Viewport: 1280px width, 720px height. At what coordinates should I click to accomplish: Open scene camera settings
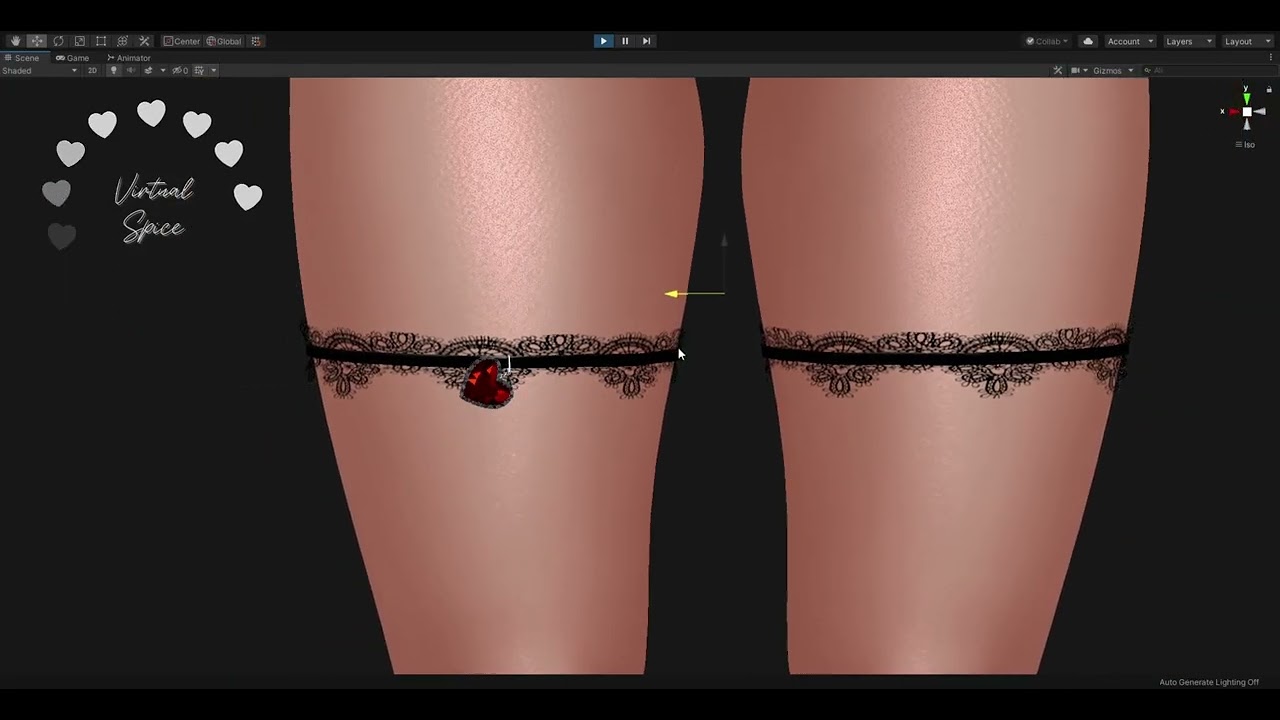(1079, 71)
